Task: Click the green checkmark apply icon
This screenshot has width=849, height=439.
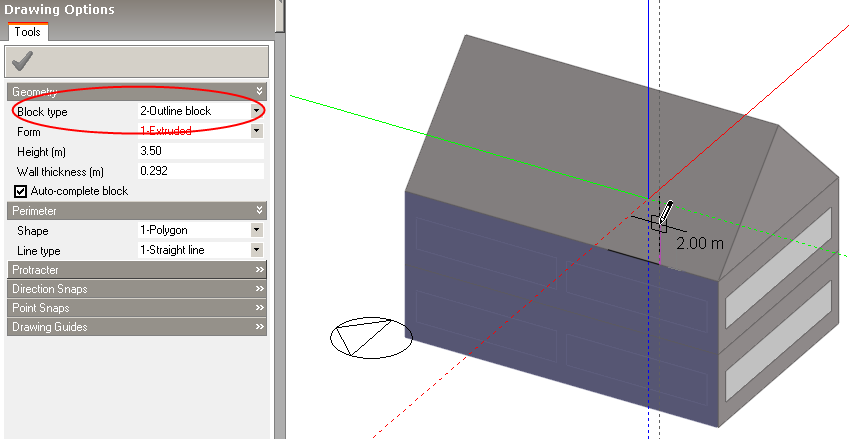Action: (21, 61)
